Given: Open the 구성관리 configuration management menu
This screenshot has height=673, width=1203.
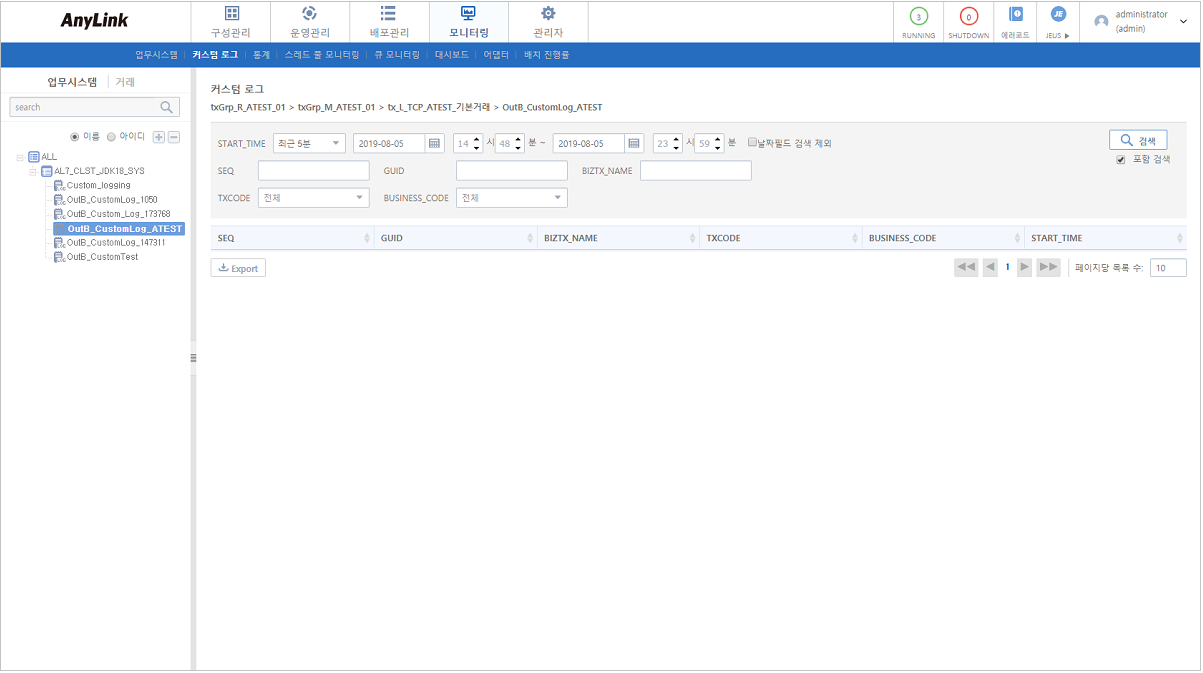Looking at the screenshot, I should pyautogui.click(x=230, y=20).
